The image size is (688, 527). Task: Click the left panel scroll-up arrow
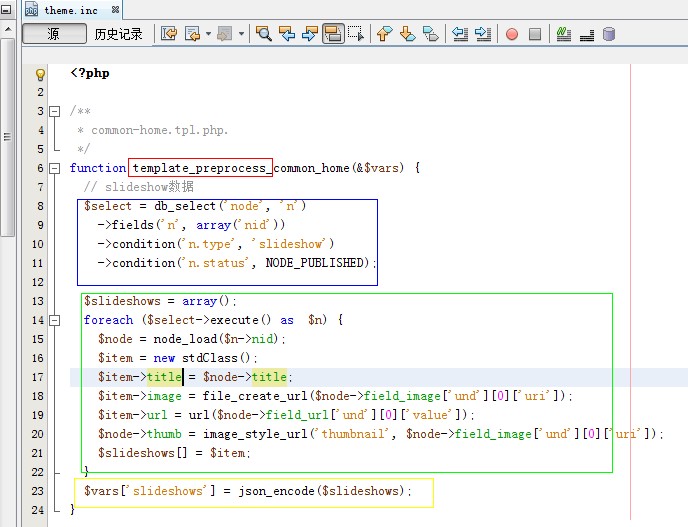pyautogui.click(x=7, y=29)
